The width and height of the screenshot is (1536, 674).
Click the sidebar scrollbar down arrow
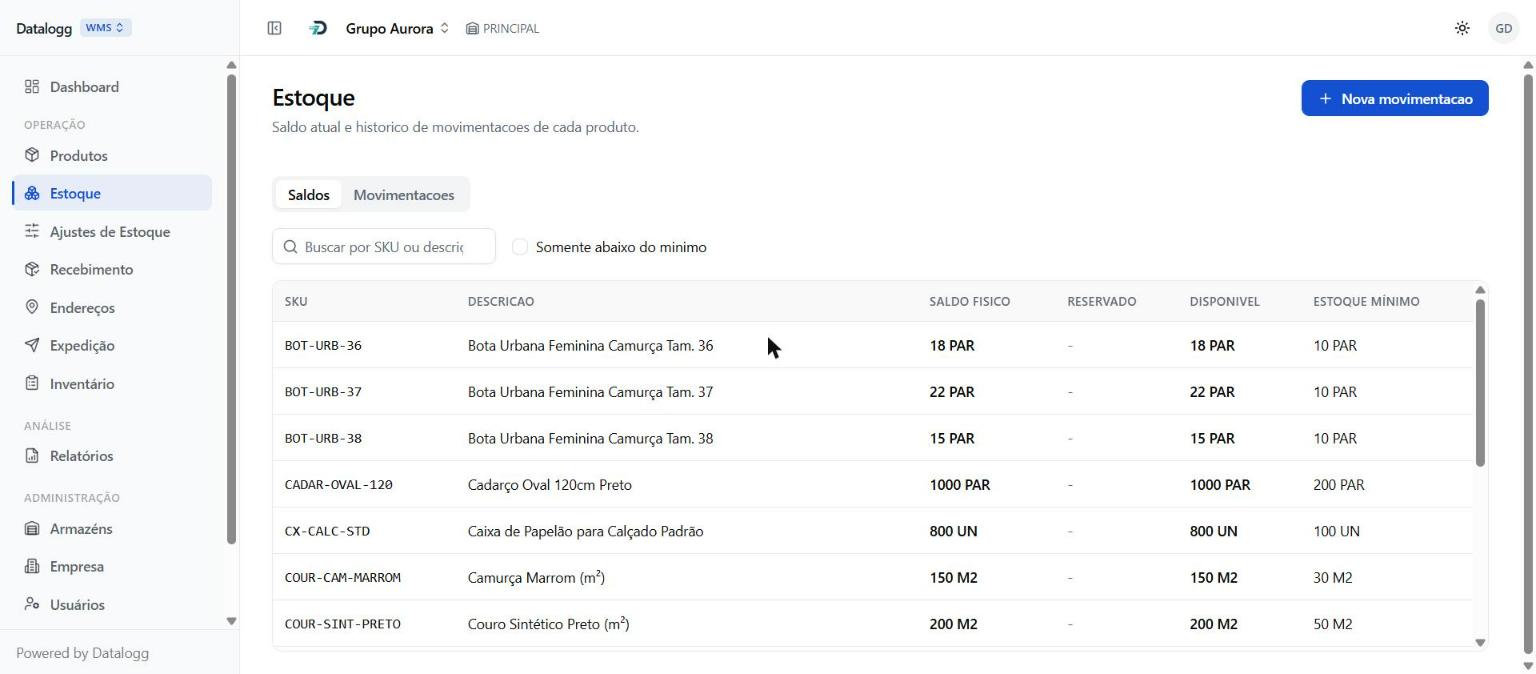click(x=231, y=621)
